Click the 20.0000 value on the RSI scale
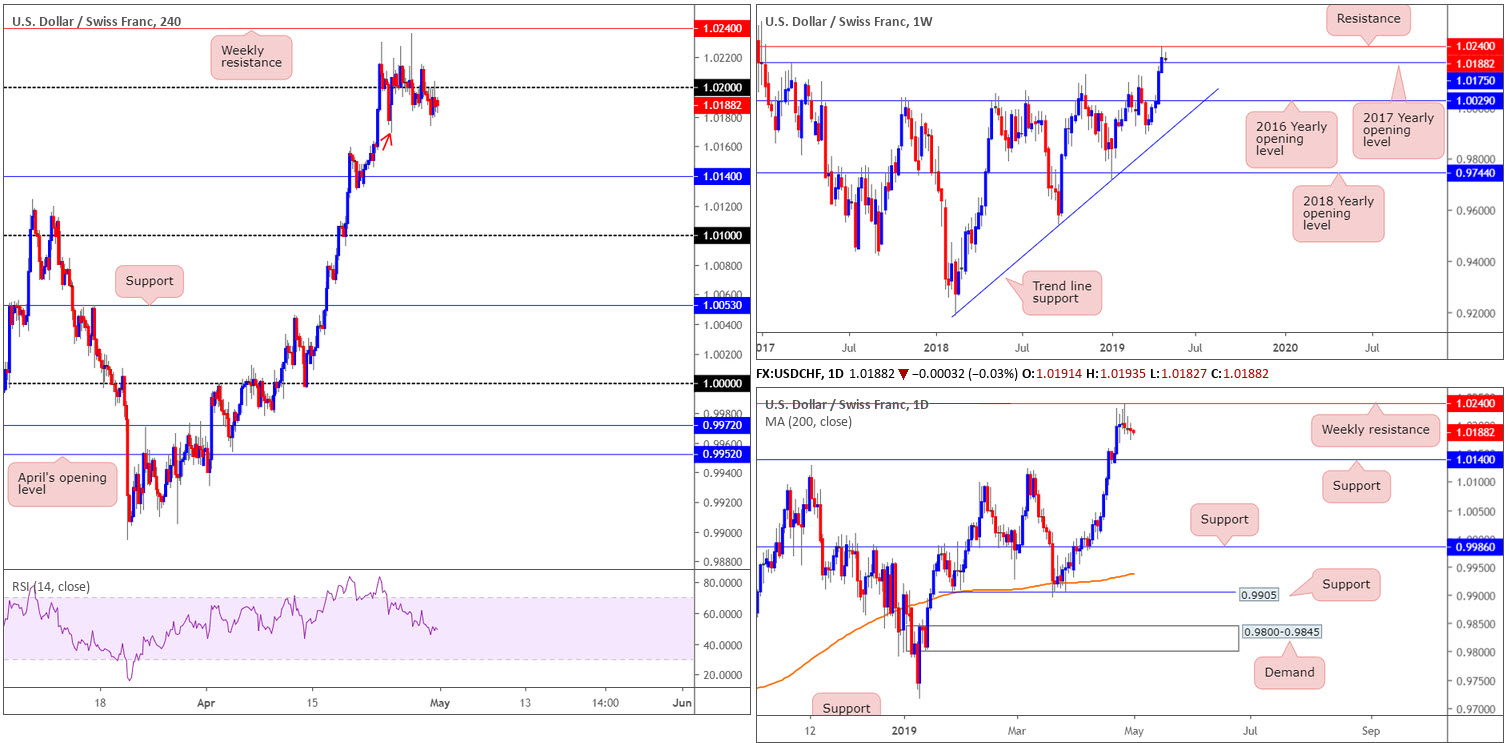 coord(721,676)
